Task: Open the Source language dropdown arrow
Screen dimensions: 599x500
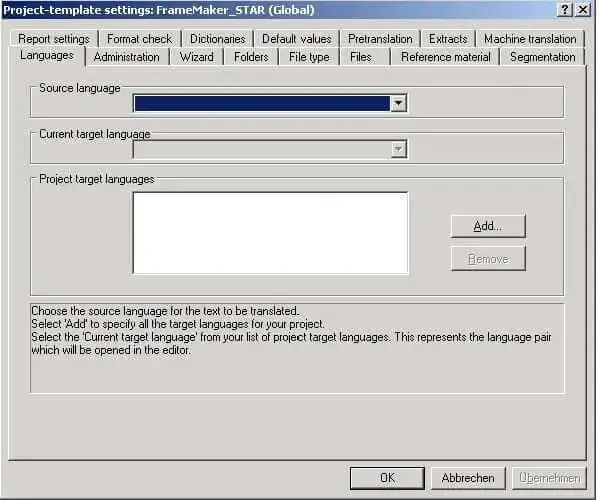Action: (398, 103)
